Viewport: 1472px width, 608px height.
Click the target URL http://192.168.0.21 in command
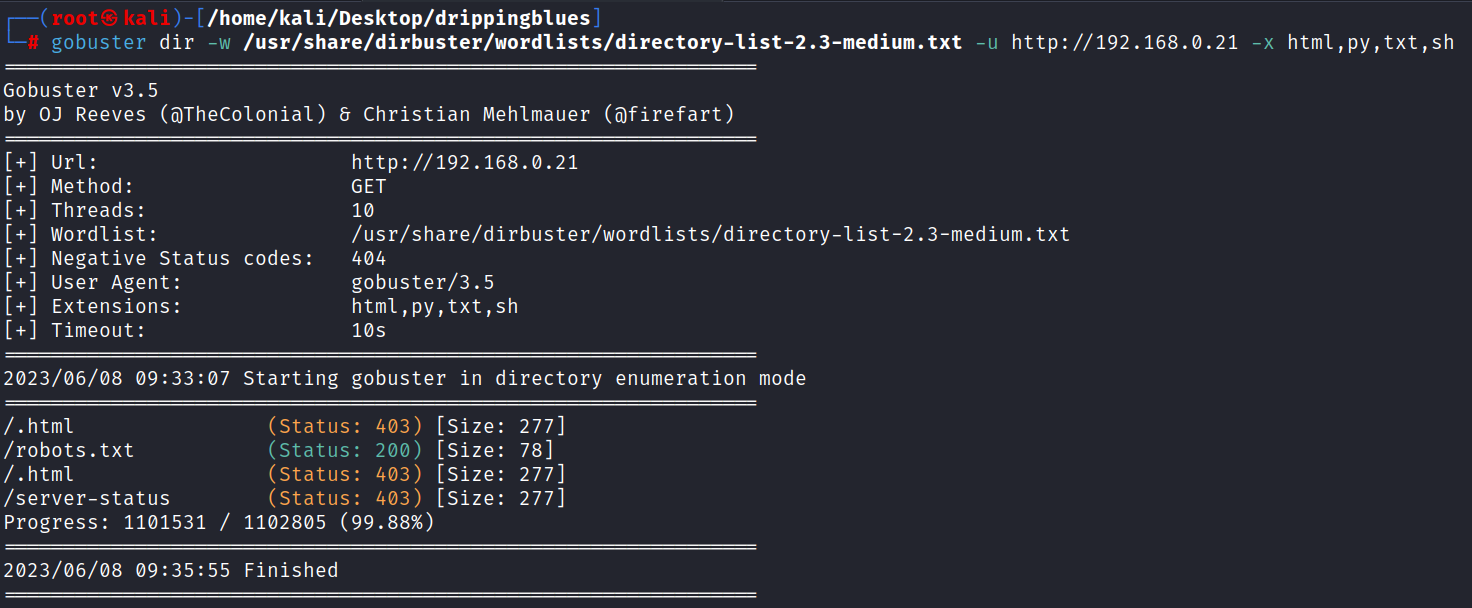pyautogui.click(x=1125, y=42)
